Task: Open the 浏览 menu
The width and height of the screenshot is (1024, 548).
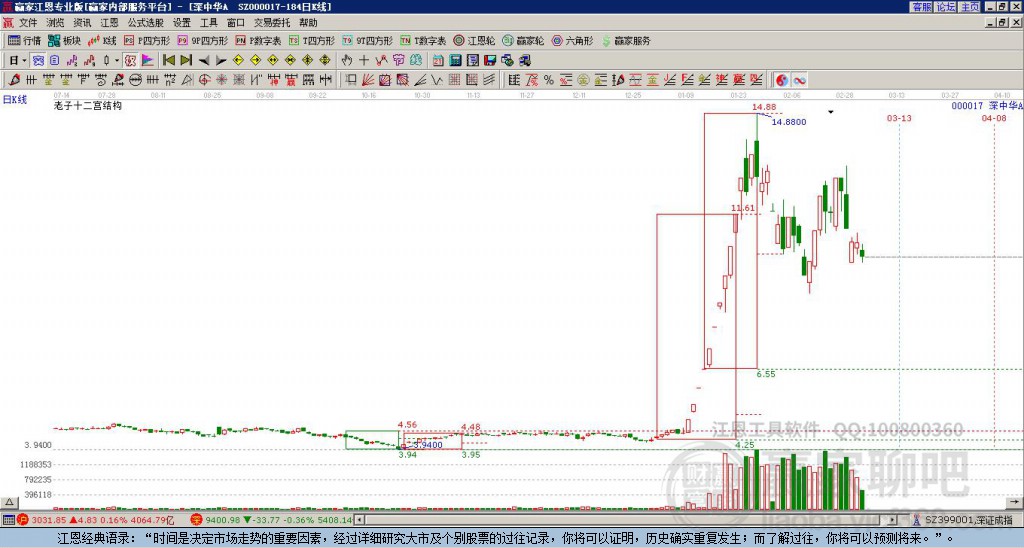Action: [55, 23]
